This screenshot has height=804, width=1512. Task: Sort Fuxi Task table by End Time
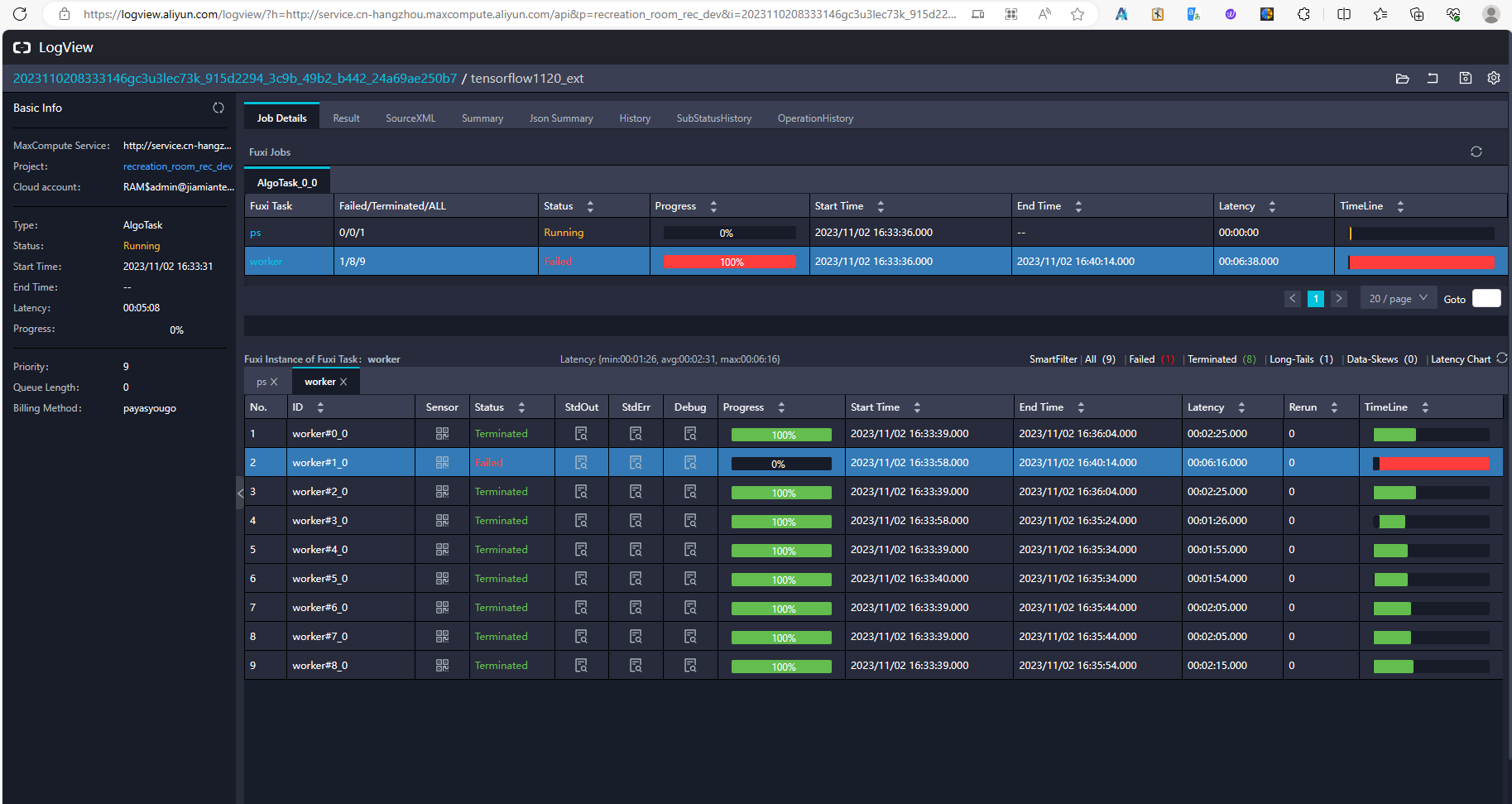[1078, 206]
